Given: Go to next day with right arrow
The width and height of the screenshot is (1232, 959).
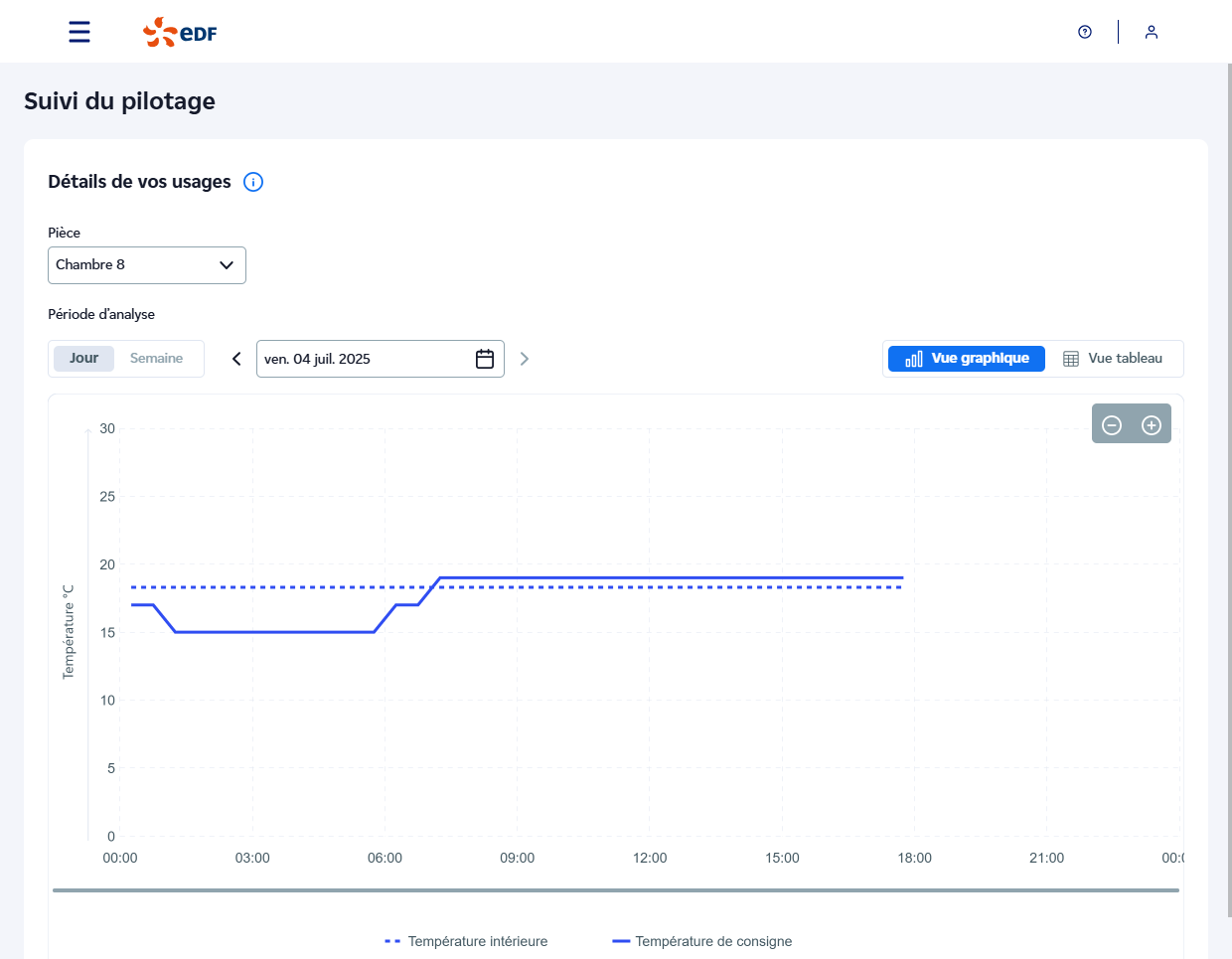Looking at the screenshot, I should (x=525, y=359).
